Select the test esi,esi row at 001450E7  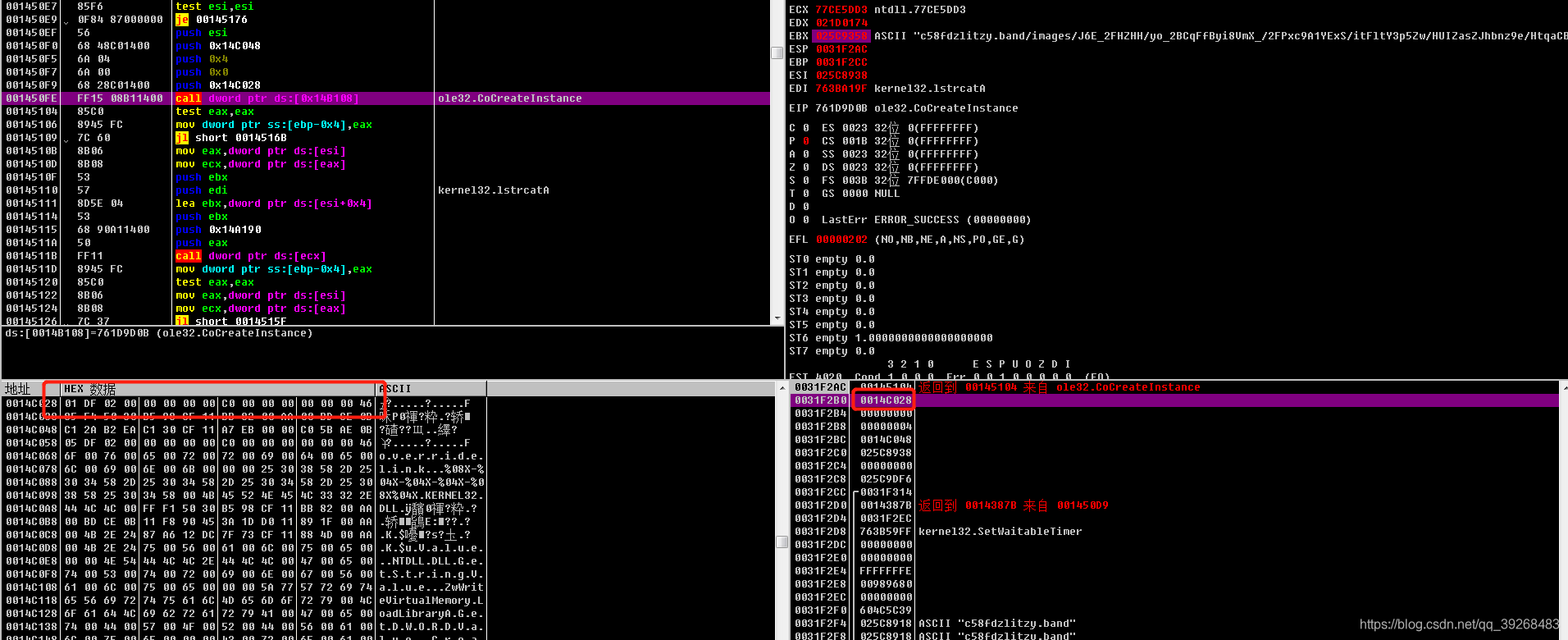pos(385,7)
